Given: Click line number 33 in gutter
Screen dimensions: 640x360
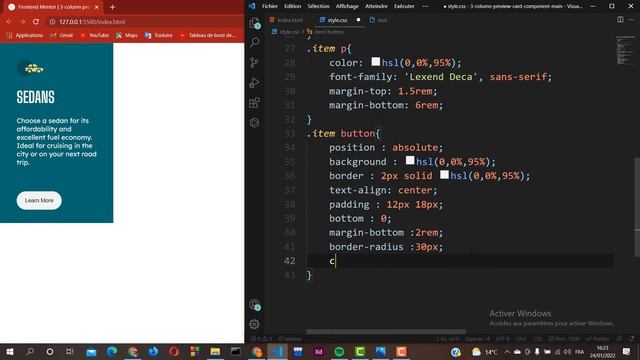Looking at the screenshot, I should [289, 133].
